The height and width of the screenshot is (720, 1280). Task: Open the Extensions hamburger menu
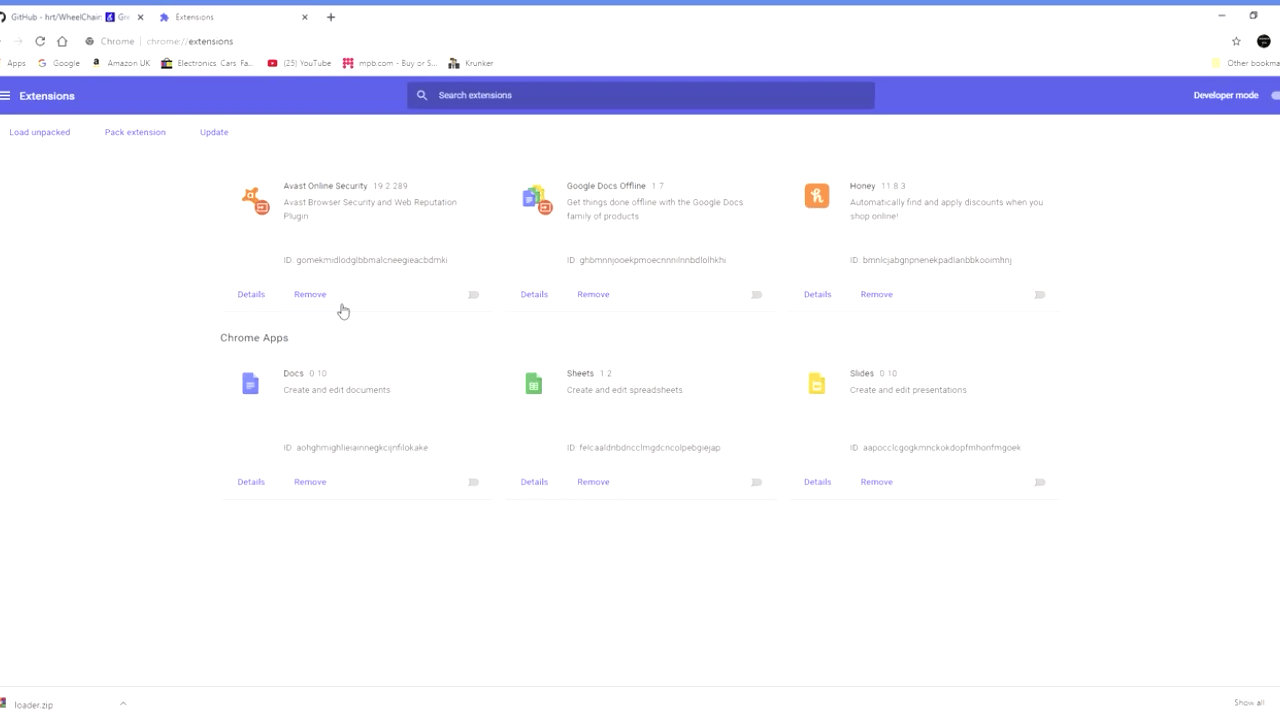[x=6, y=96]
